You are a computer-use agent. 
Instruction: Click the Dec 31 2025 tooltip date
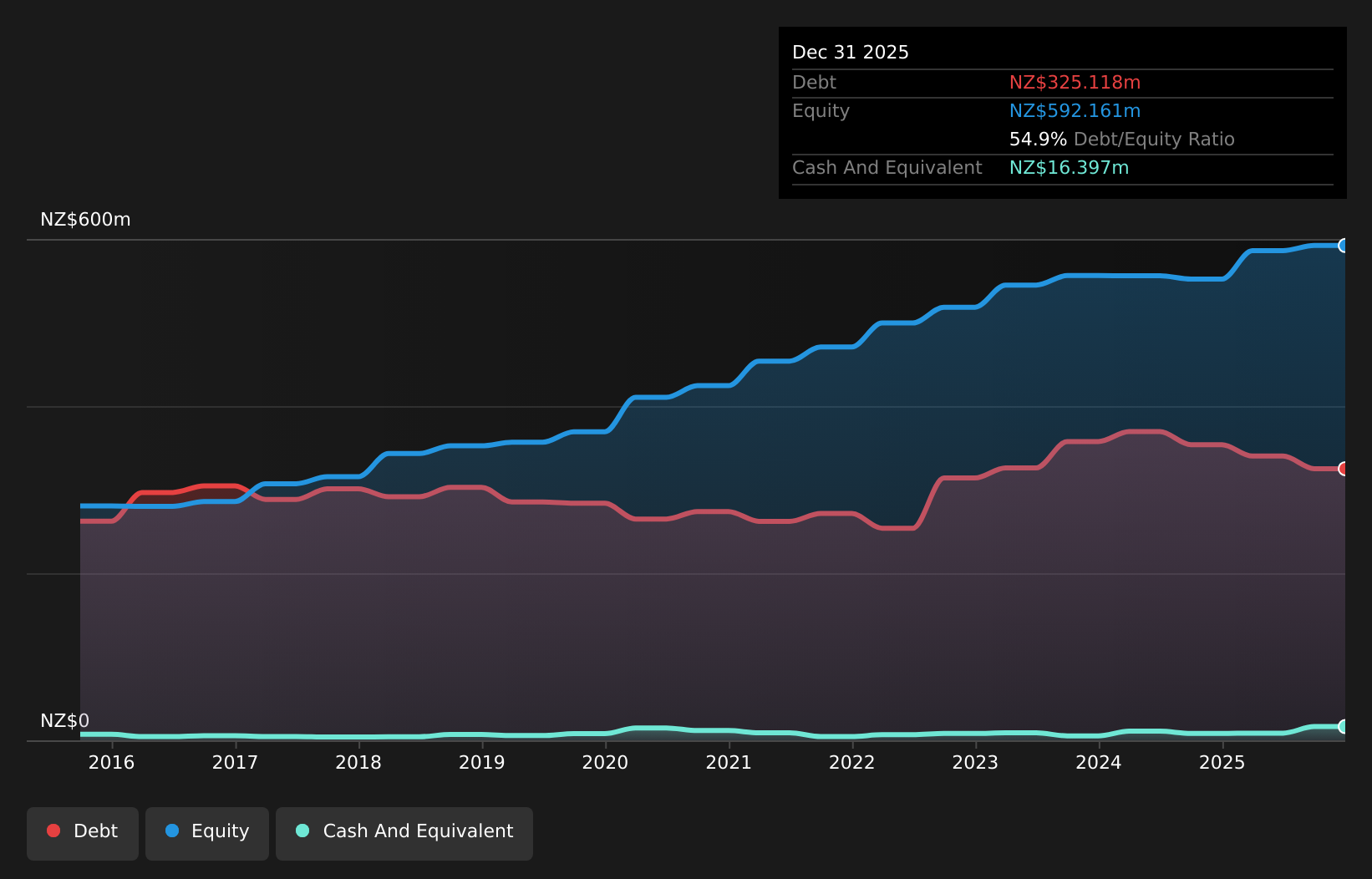click(851, 53)
